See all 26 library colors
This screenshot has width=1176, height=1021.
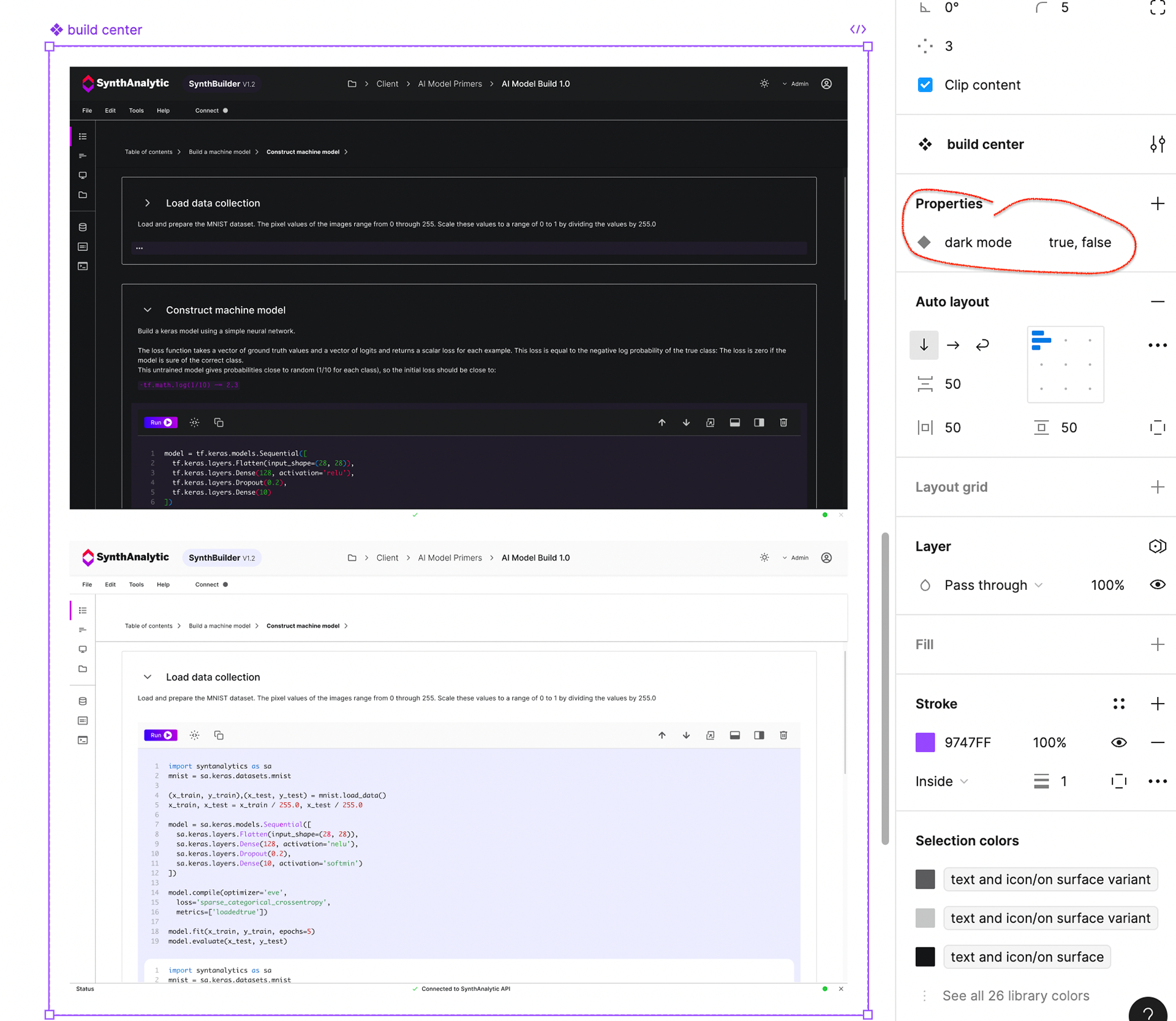1015,995
